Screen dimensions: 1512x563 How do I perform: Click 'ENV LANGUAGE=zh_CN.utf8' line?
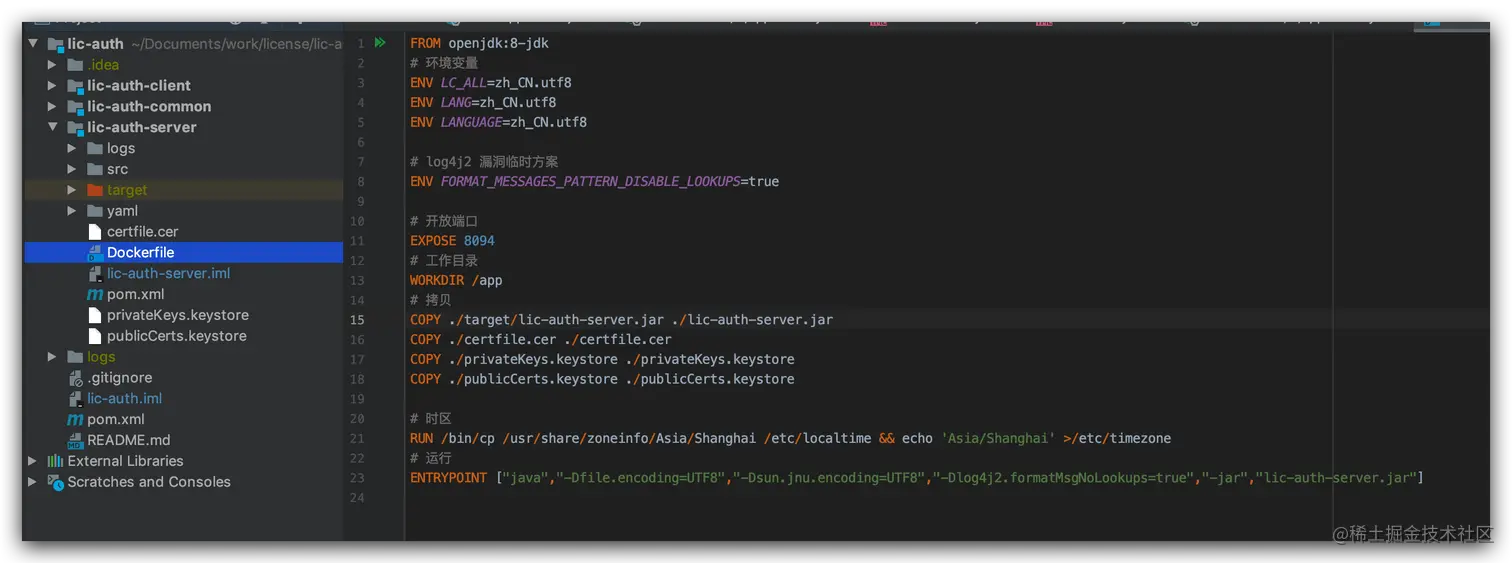point(498,122)
